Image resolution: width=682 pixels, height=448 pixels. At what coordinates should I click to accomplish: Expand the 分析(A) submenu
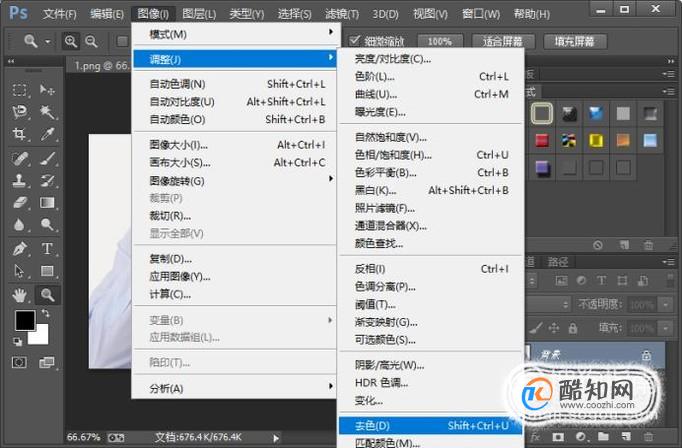234,388
